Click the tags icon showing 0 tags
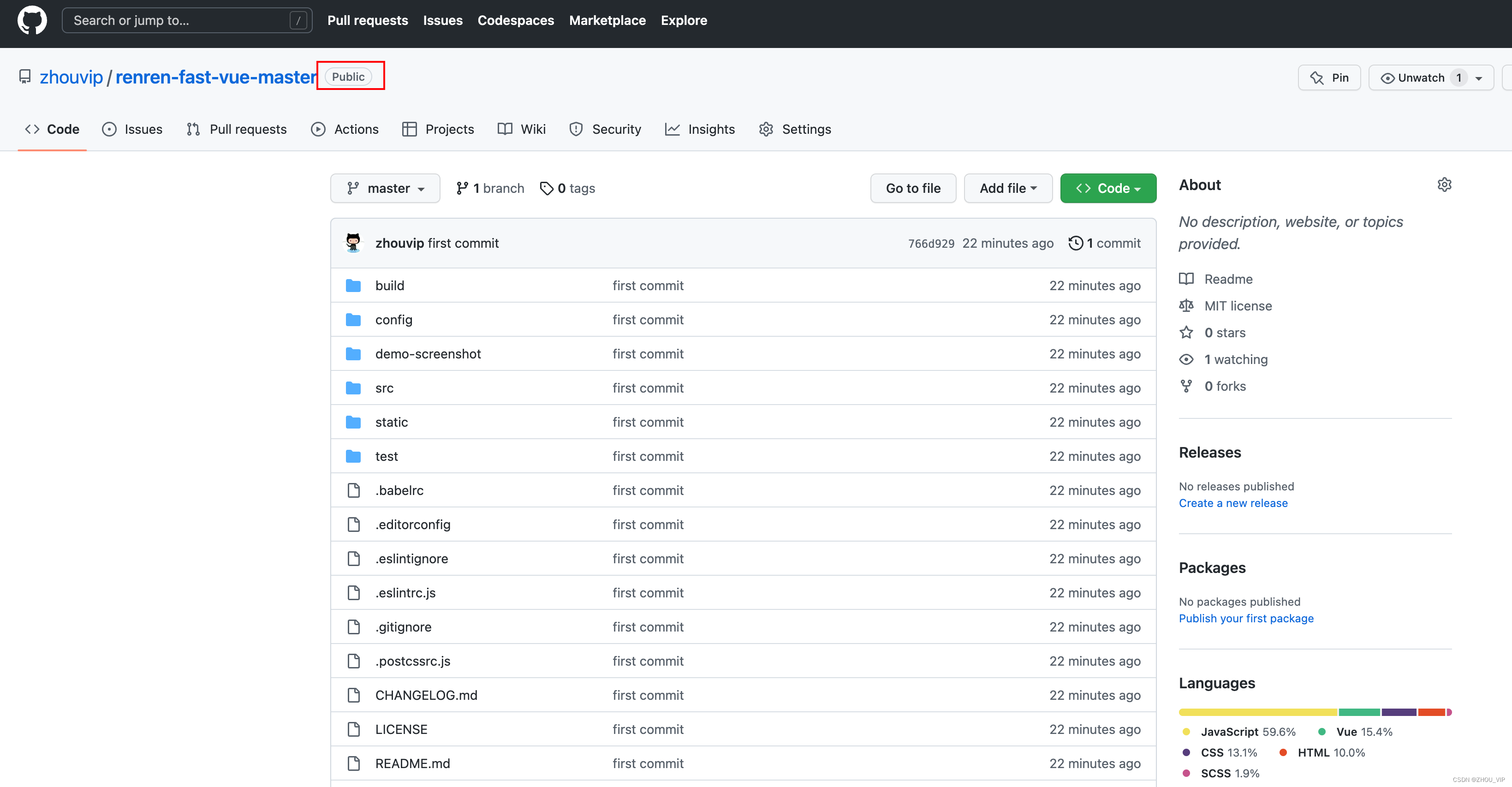 coord(547,188)
